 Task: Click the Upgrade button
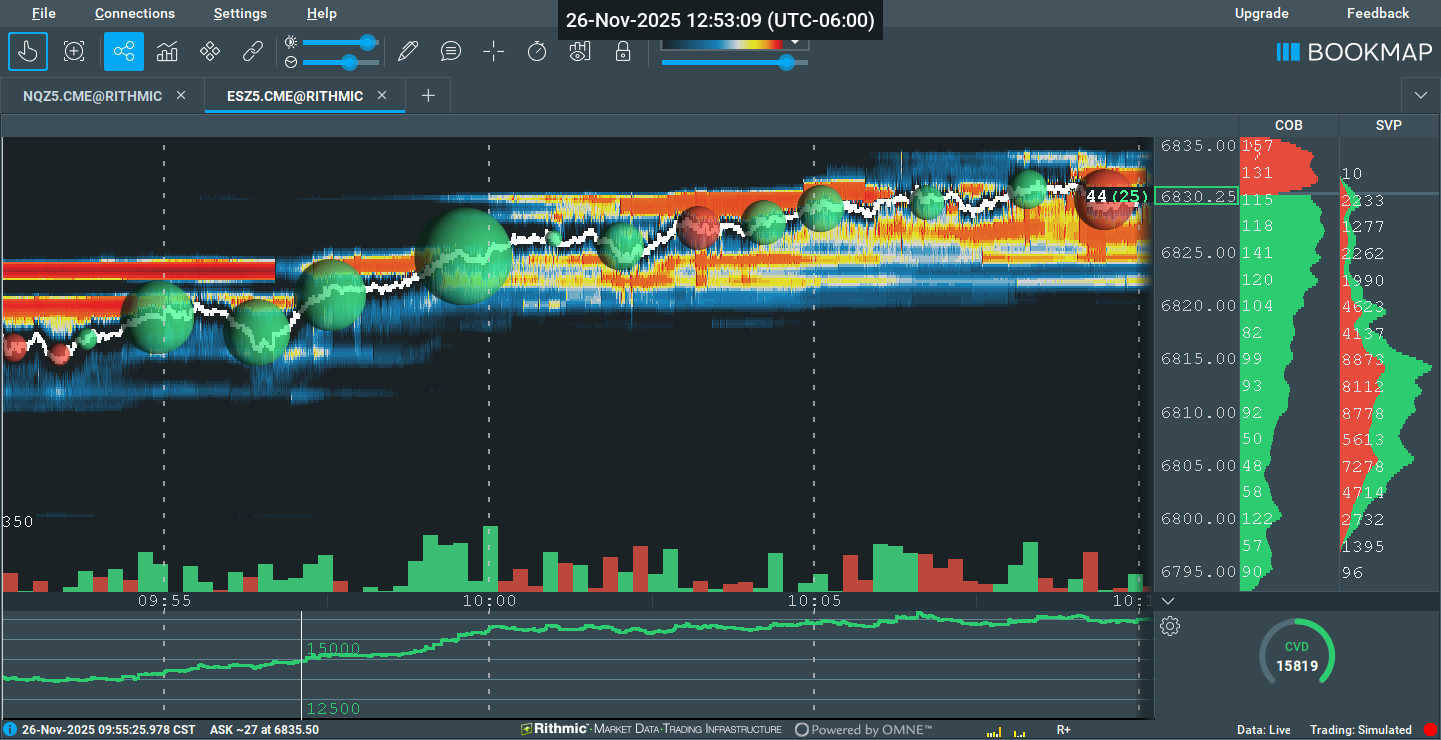1262,13
